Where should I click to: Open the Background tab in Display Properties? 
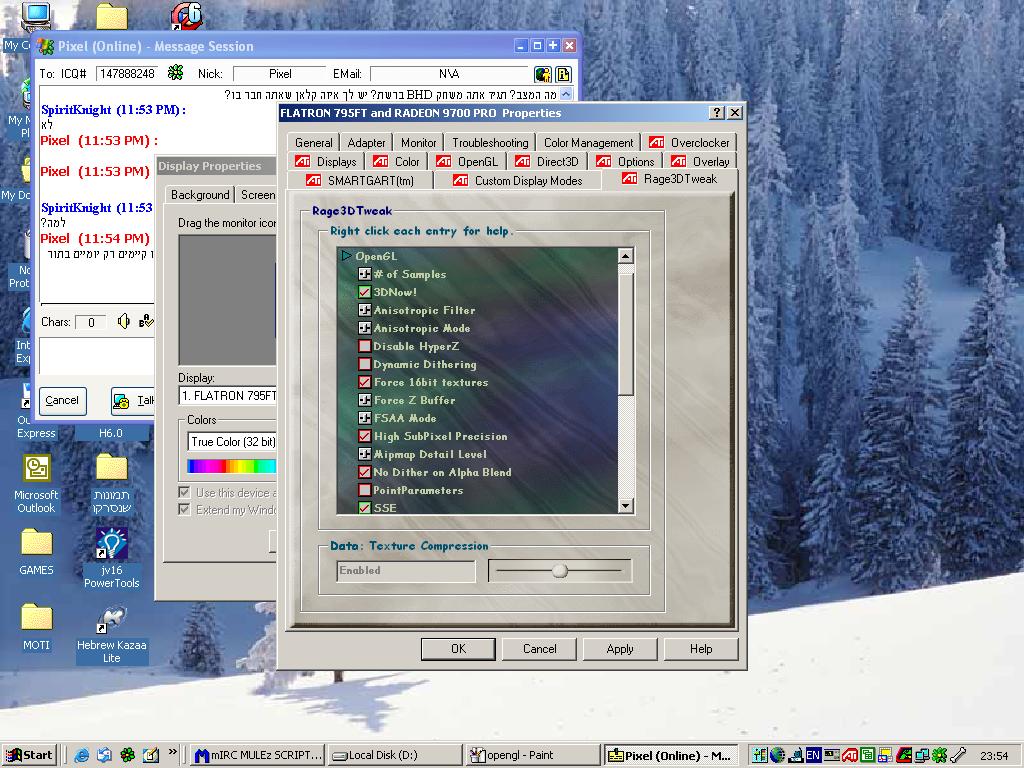pos(200,195)
